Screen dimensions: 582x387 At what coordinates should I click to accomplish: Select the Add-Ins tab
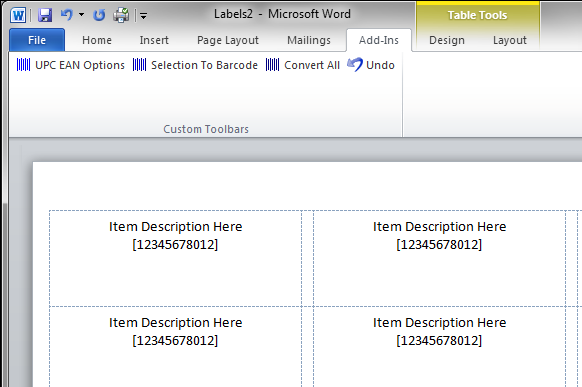tap(379, 40)
